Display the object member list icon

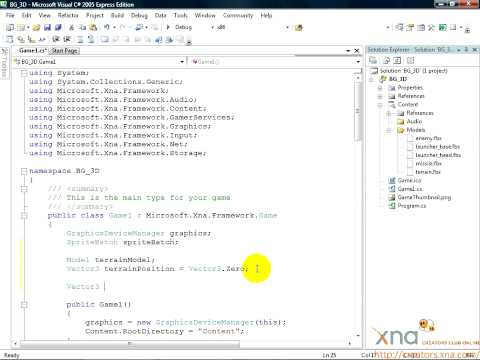(10, 40)
